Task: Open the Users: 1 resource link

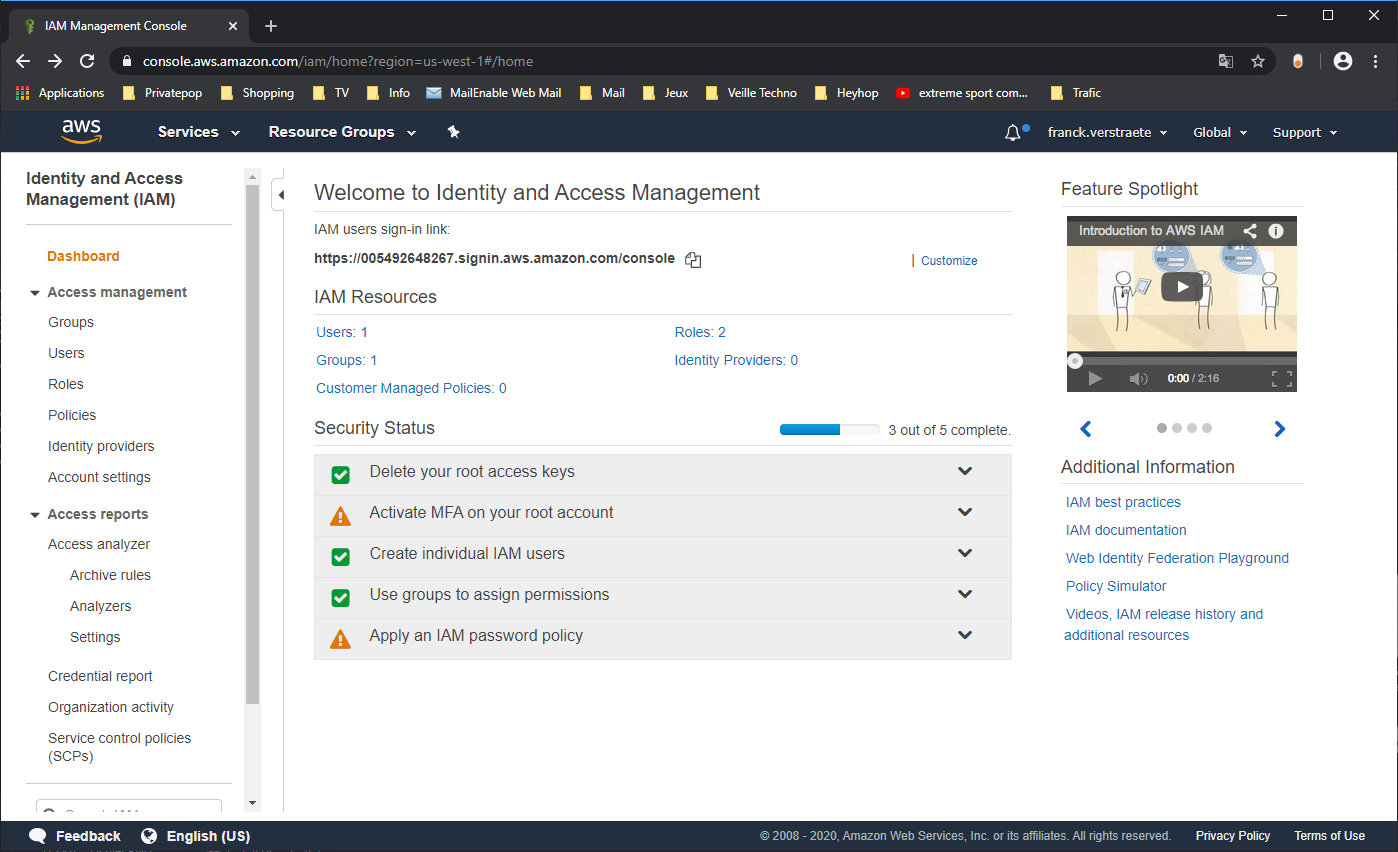Action: [x=342, y=332]
